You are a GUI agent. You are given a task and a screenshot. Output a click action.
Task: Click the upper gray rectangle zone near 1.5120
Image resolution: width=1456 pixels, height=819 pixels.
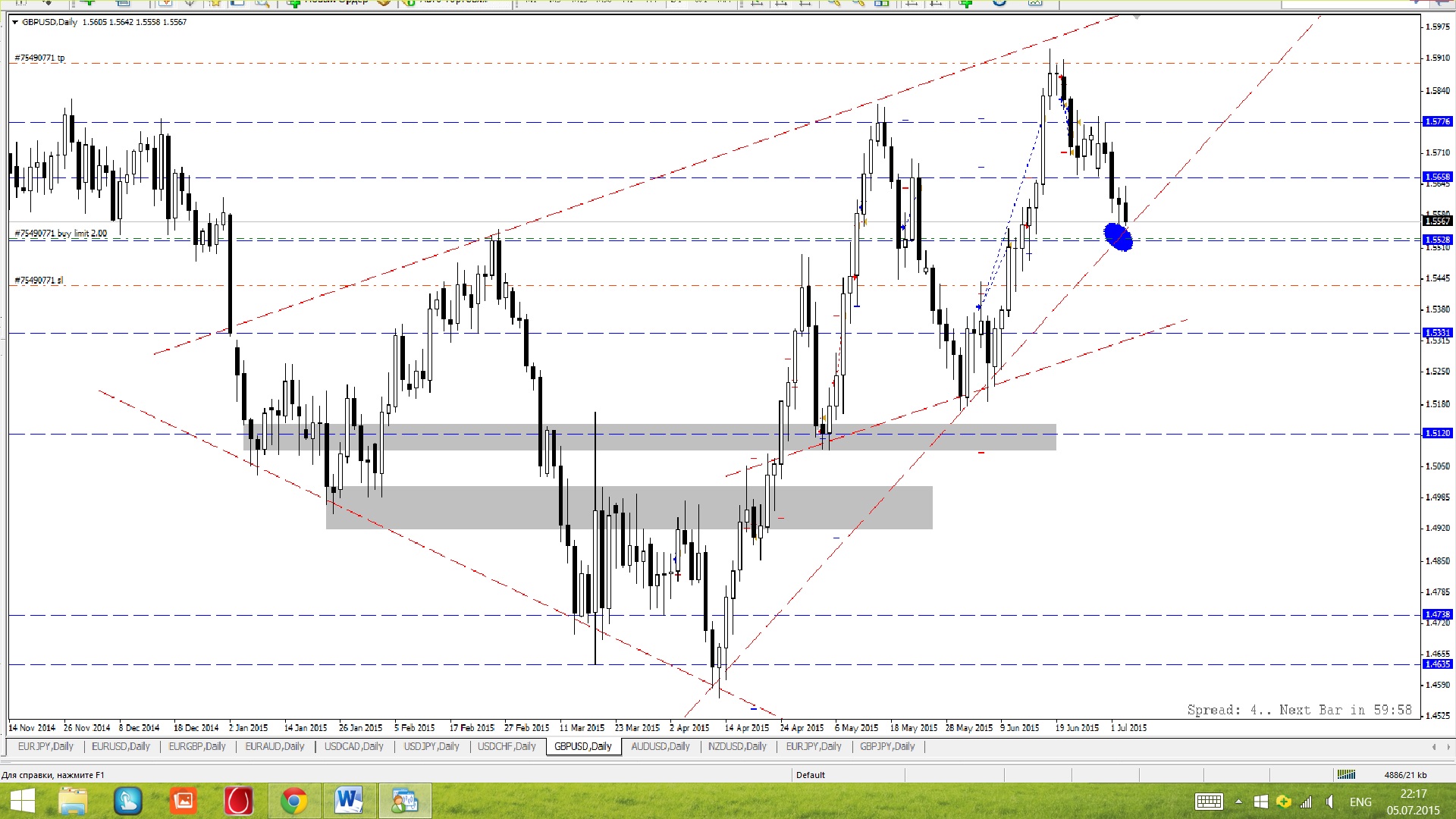click(x=650, y=438)
